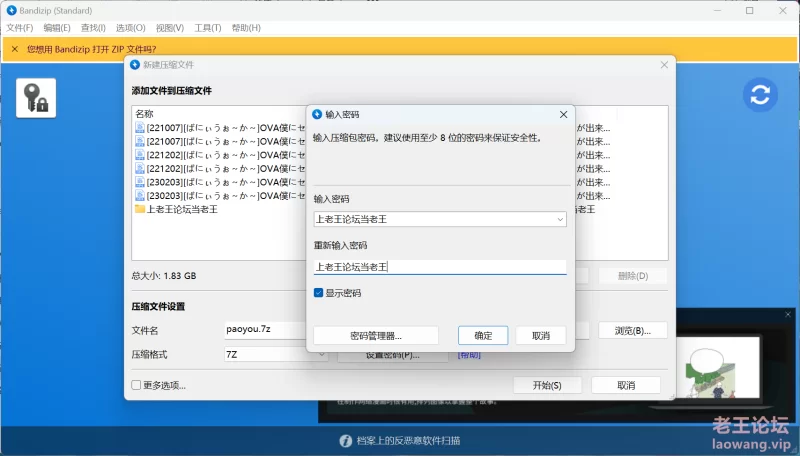The height and width of the screenshot is (456, 800).
Task: Close the 输入密码 dialog
Action: pyautogui.click(x=563, y=114)
